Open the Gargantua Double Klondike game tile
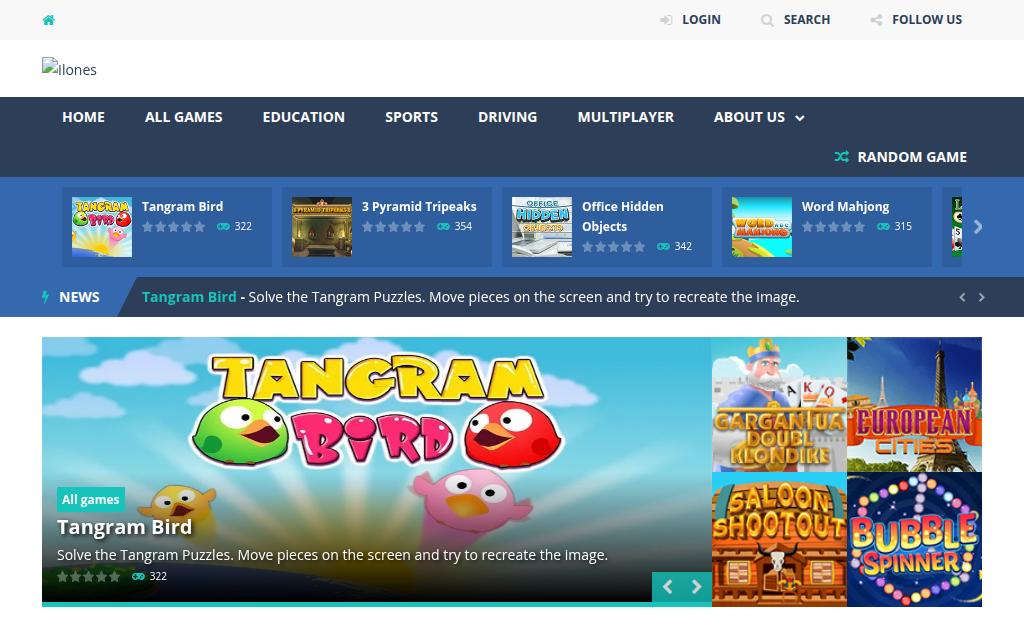1024x629 pixels. click(779, 404)
